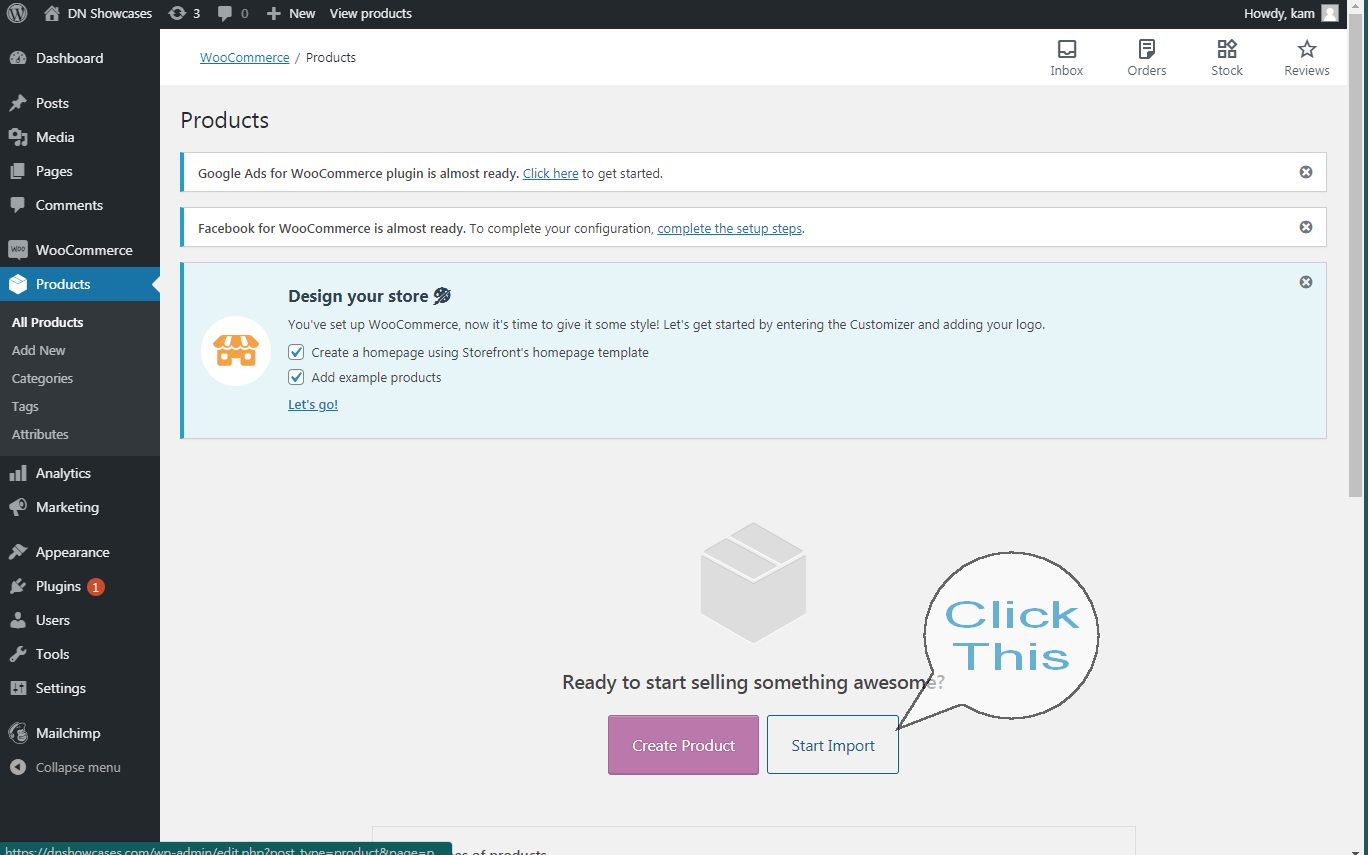Uncheck Add example products
The height and width of the screenshot is (855, 1368).
click(x=296, y=377)
